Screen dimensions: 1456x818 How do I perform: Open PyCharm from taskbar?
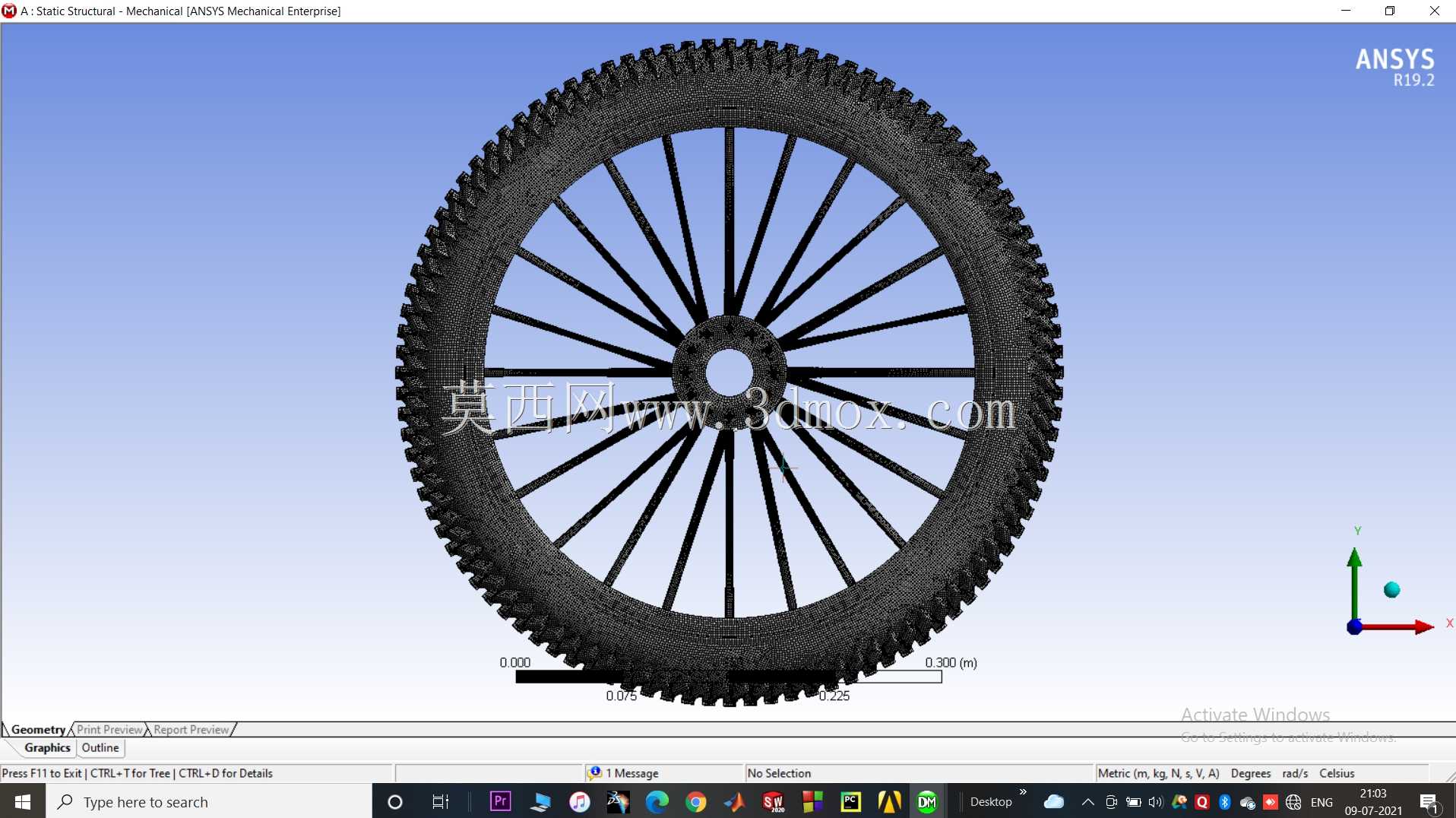(851, 801)
